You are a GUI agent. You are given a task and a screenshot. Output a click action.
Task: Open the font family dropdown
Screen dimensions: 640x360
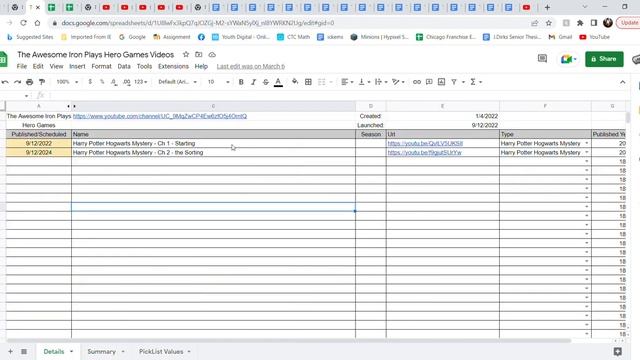[x=178, y=82]
